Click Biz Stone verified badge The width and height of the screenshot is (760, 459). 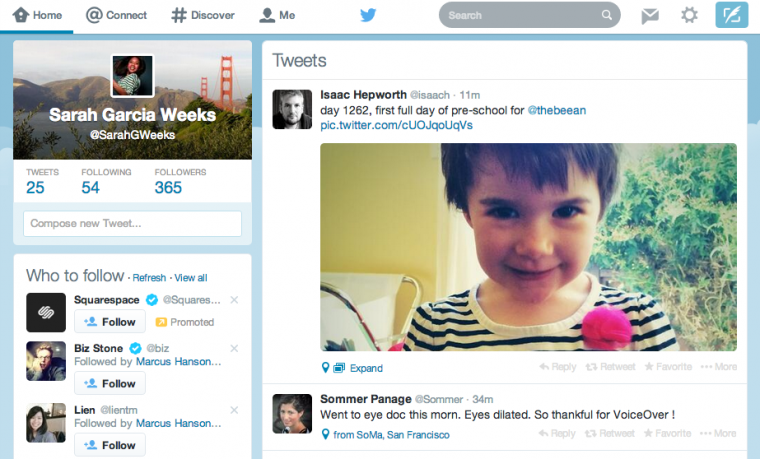(x=135, y=348)
